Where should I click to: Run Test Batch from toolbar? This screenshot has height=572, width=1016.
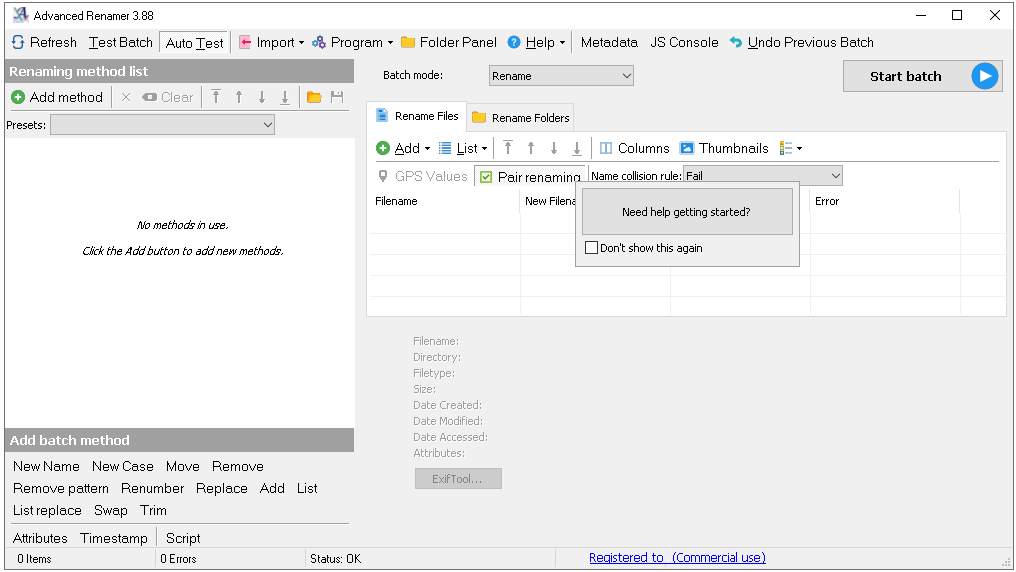tap(121, 43)
